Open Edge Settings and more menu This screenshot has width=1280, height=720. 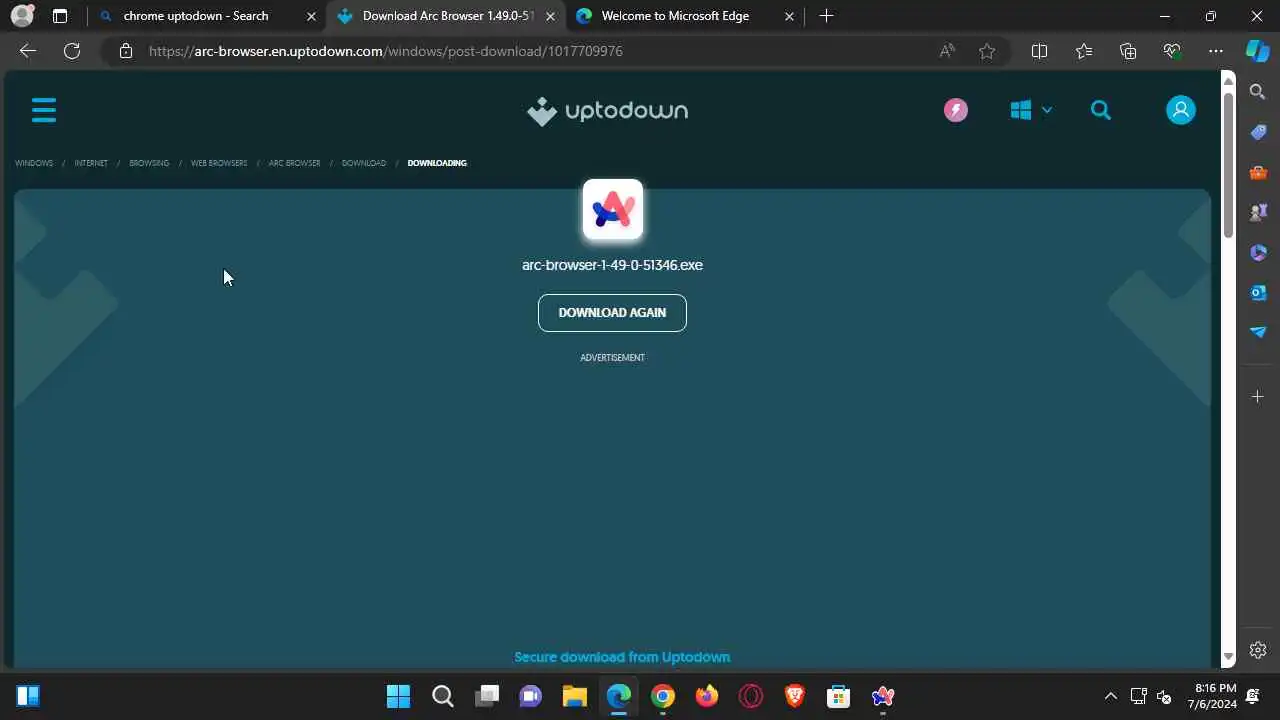coord(1216,51)
